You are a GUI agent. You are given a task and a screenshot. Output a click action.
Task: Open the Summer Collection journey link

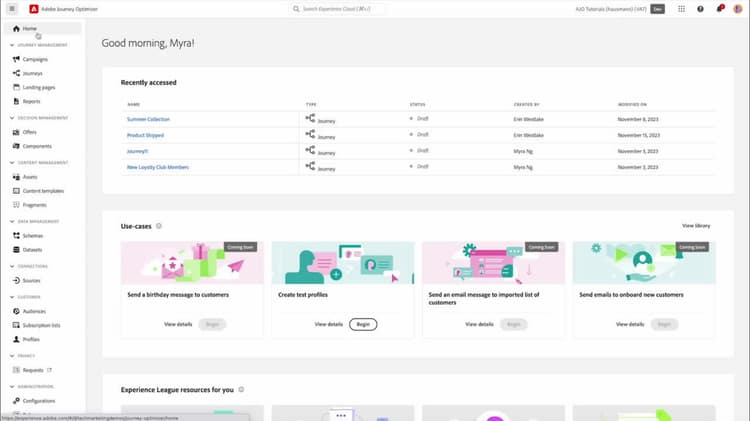(x=148, y=119)
